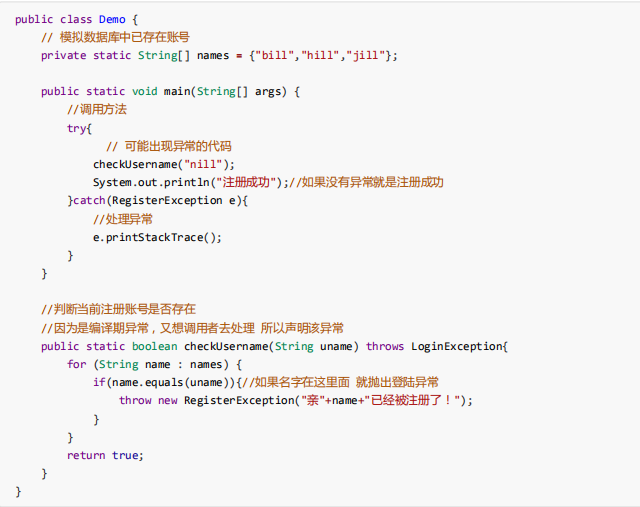The height and width of the screenshot is (507, 640).
Task: Click the names array declaration line
Action: click(x=219, y=56)
